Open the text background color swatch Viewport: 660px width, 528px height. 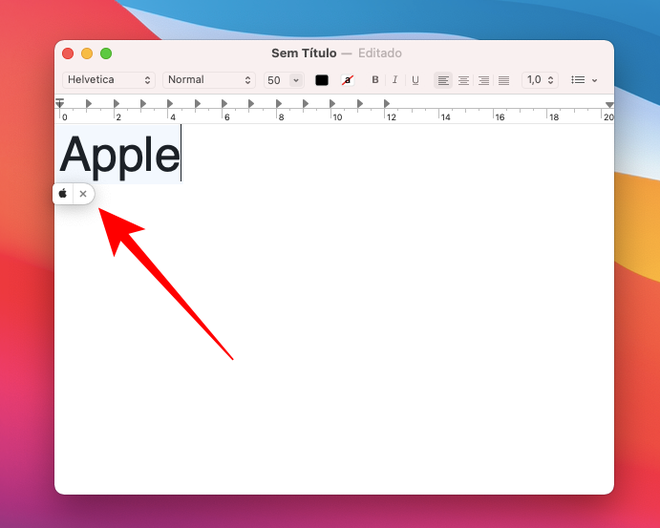[x=347, y=80]
